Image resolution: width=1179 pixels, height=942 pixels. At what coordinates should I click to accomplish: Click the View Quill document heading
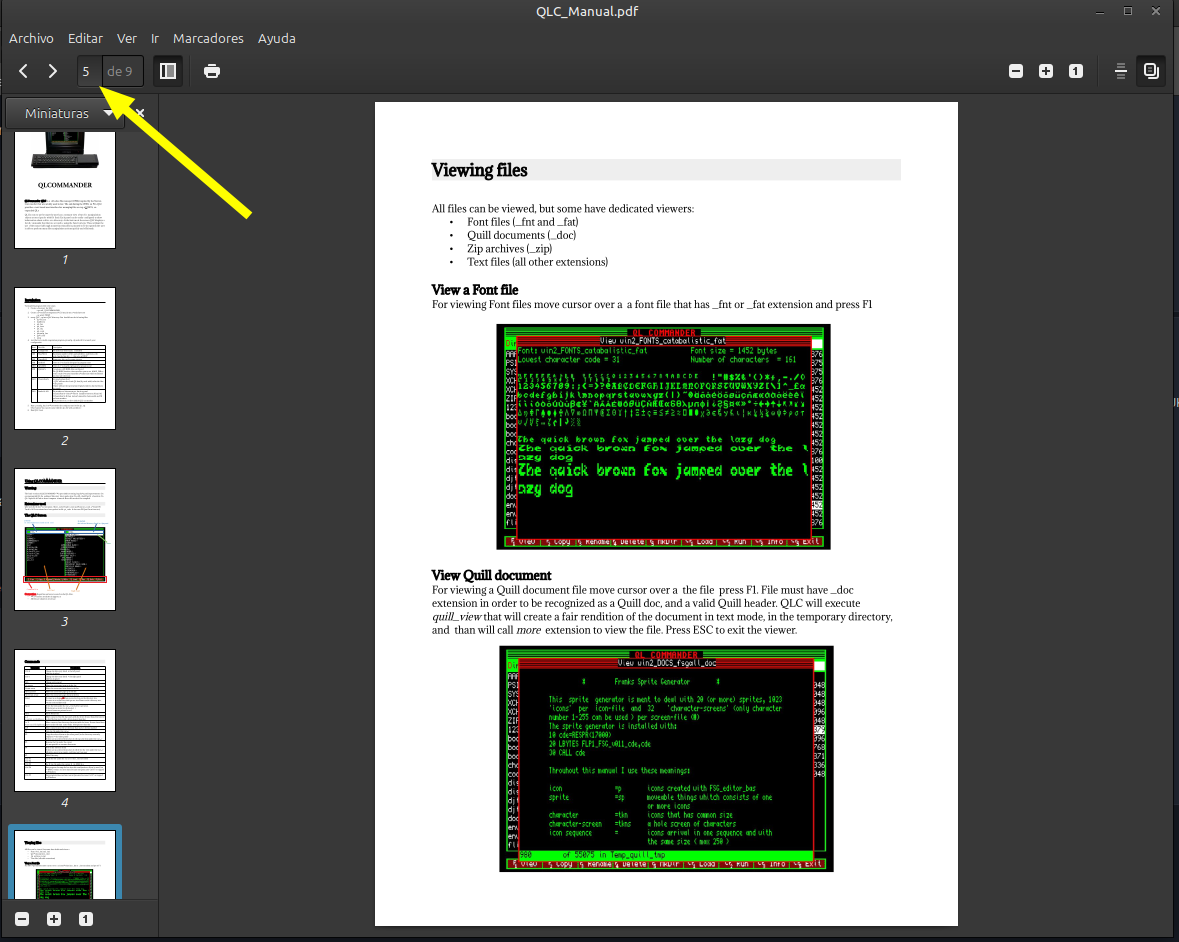coord(491,575)
